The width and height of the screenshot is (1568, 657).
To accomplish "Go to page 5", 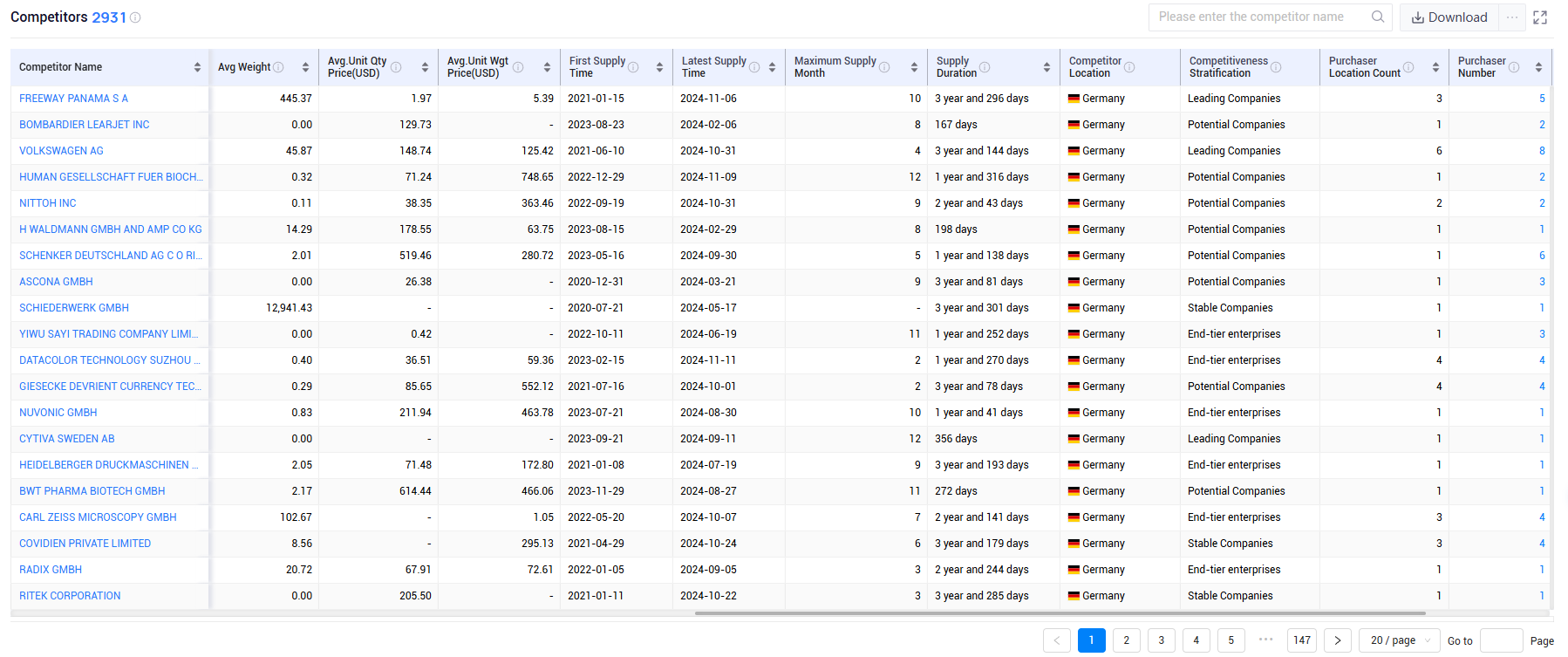I will (1231, 640).
